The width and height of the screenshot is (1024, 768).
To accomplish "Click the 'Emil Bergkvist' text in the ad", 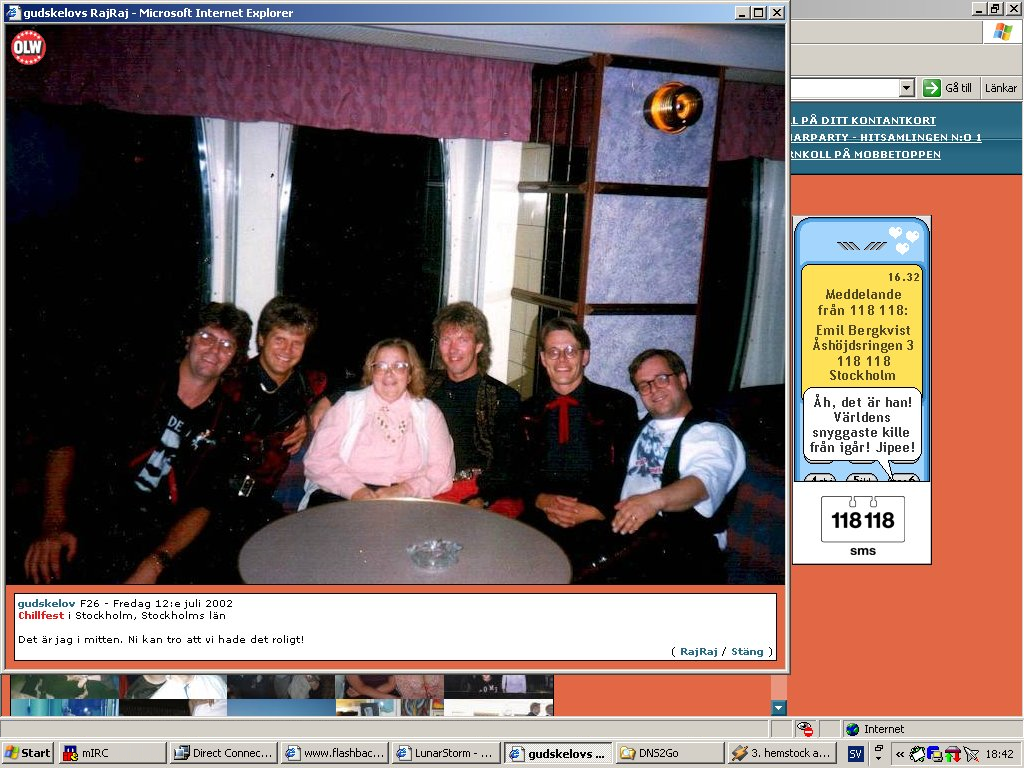I will pyautogui.click(x=863, y=330).
